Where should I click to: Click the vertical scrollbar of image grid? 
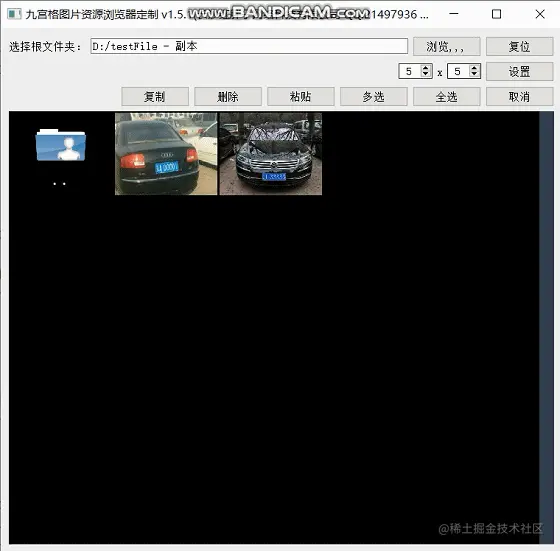coord(546,327)
